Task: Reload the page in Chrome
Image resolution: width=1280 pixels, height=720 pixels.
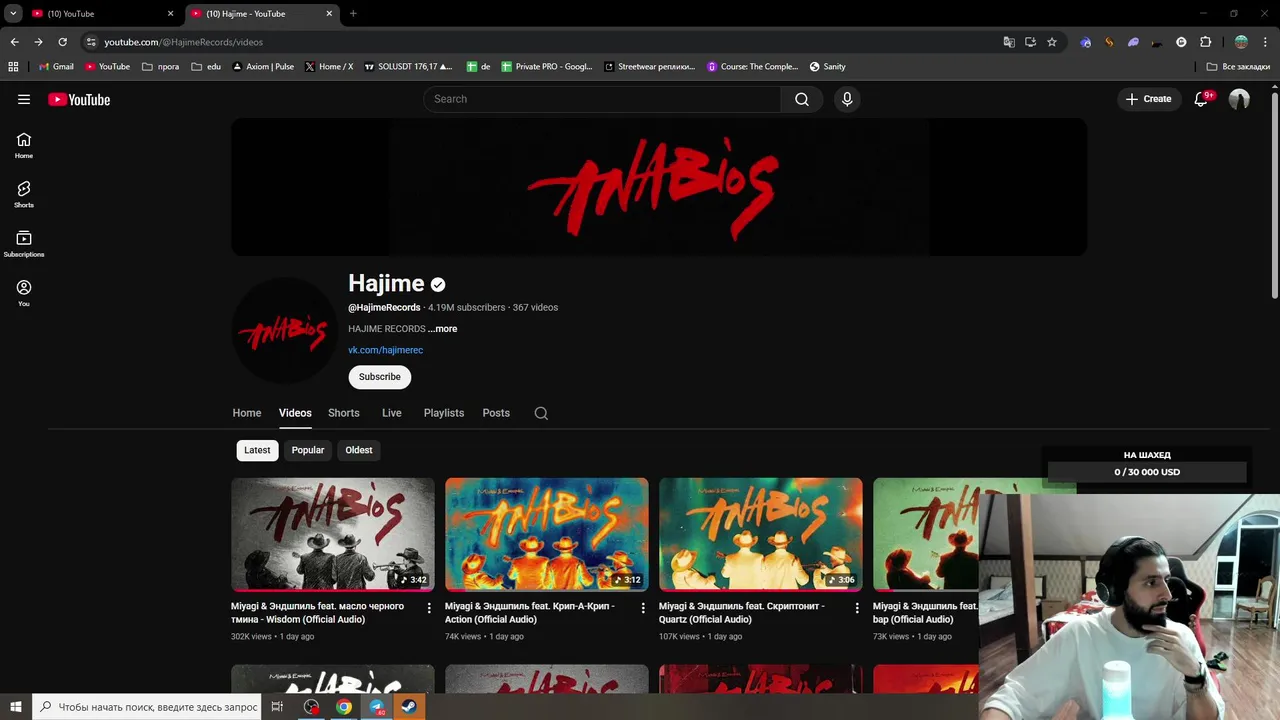Action: click(62, 42)
